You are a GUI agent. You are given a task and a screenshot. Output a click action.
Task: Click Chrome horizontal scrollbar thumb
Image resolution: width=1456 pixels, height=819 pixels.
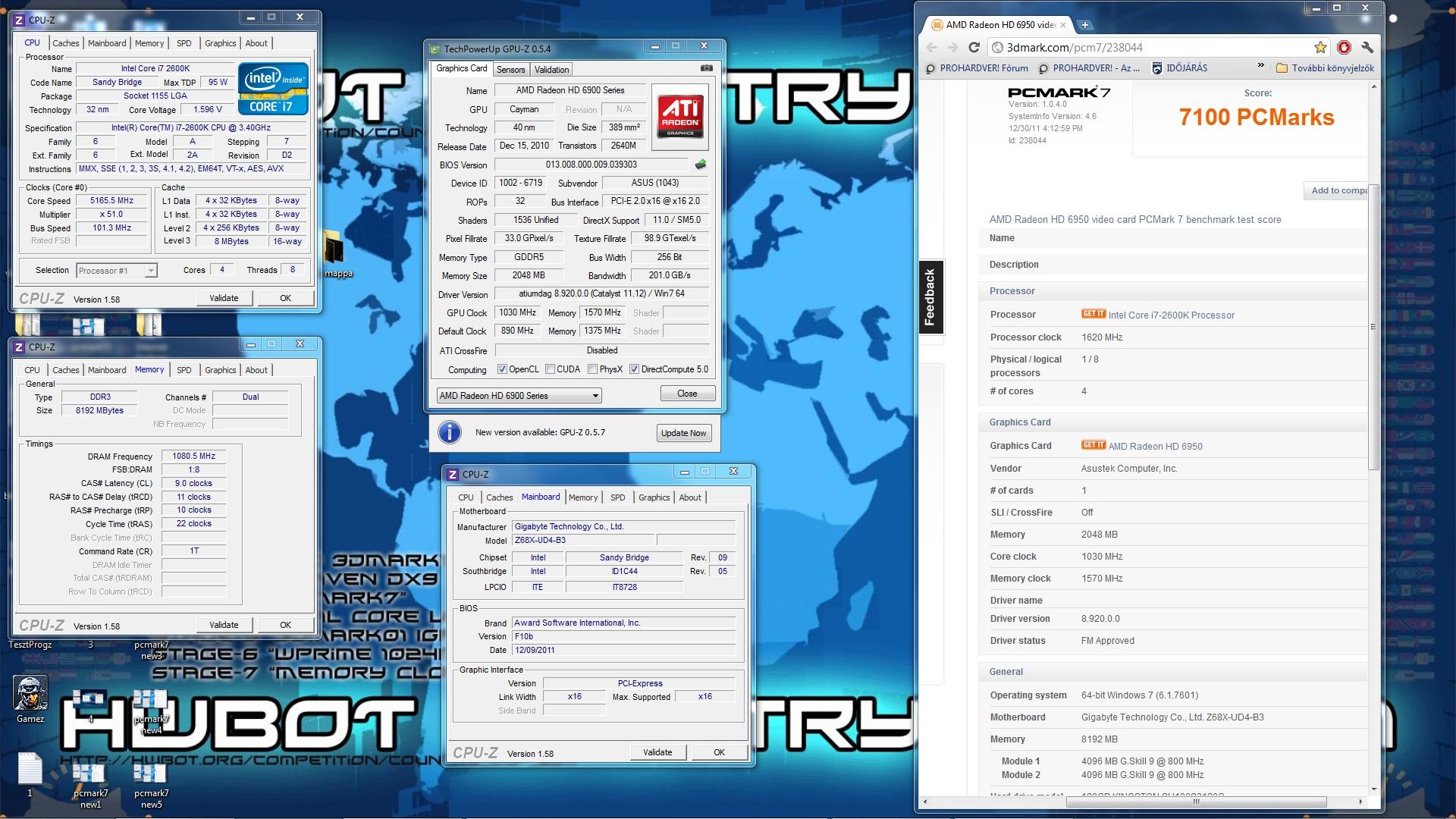click(x=1196, y=802)
